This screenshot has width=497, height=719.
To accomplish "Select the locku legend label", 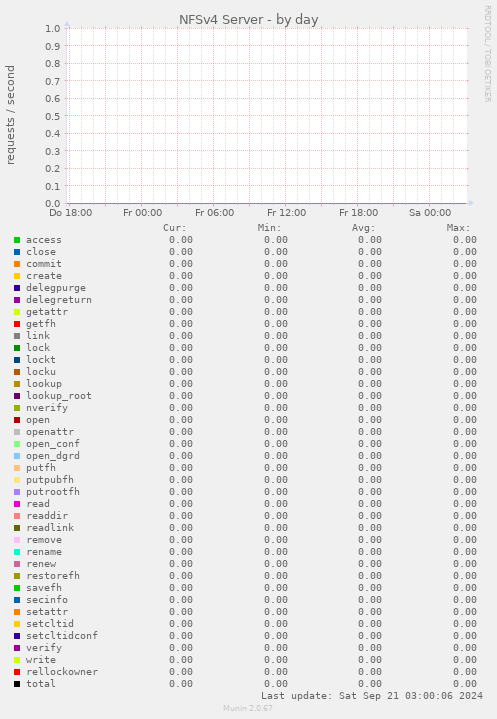I will 41,371.
